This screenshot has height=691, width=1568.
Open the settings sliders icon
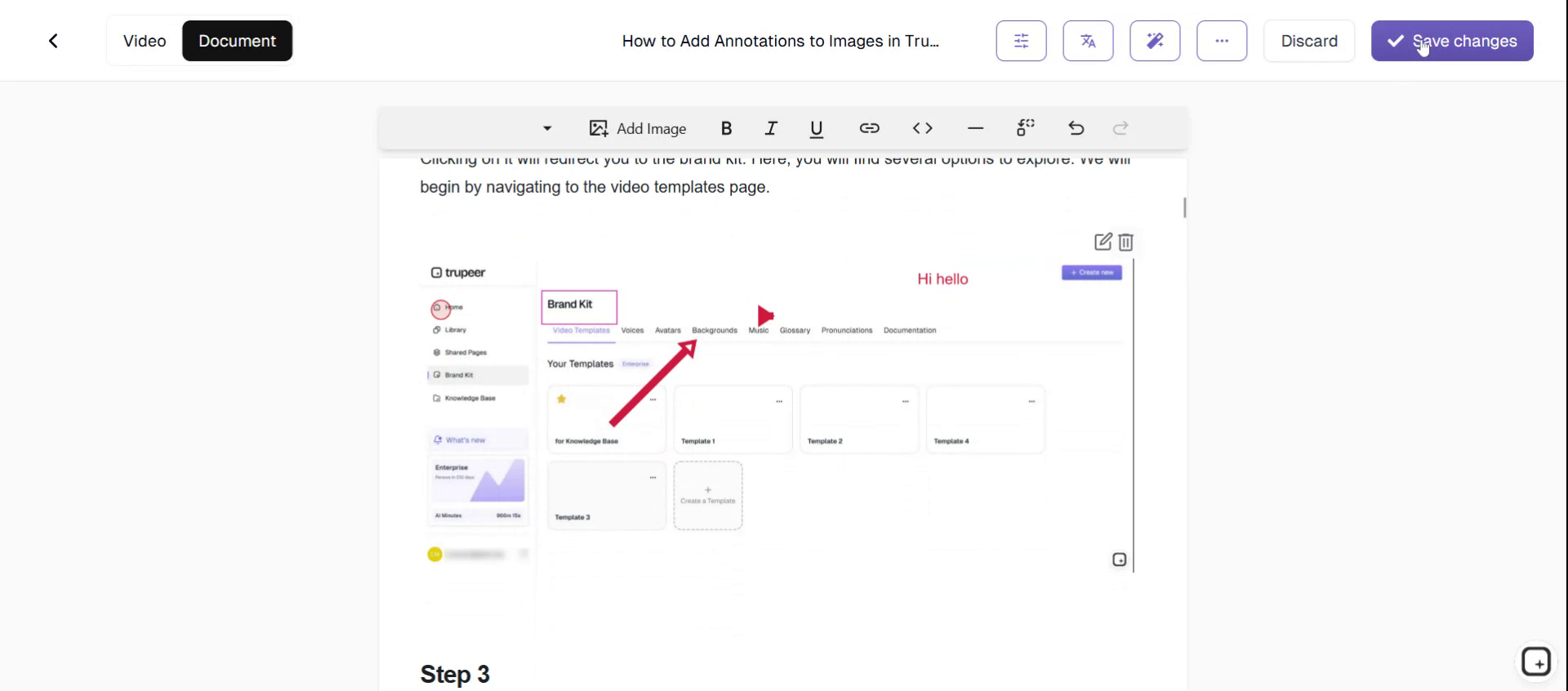tap(1021, 41)
